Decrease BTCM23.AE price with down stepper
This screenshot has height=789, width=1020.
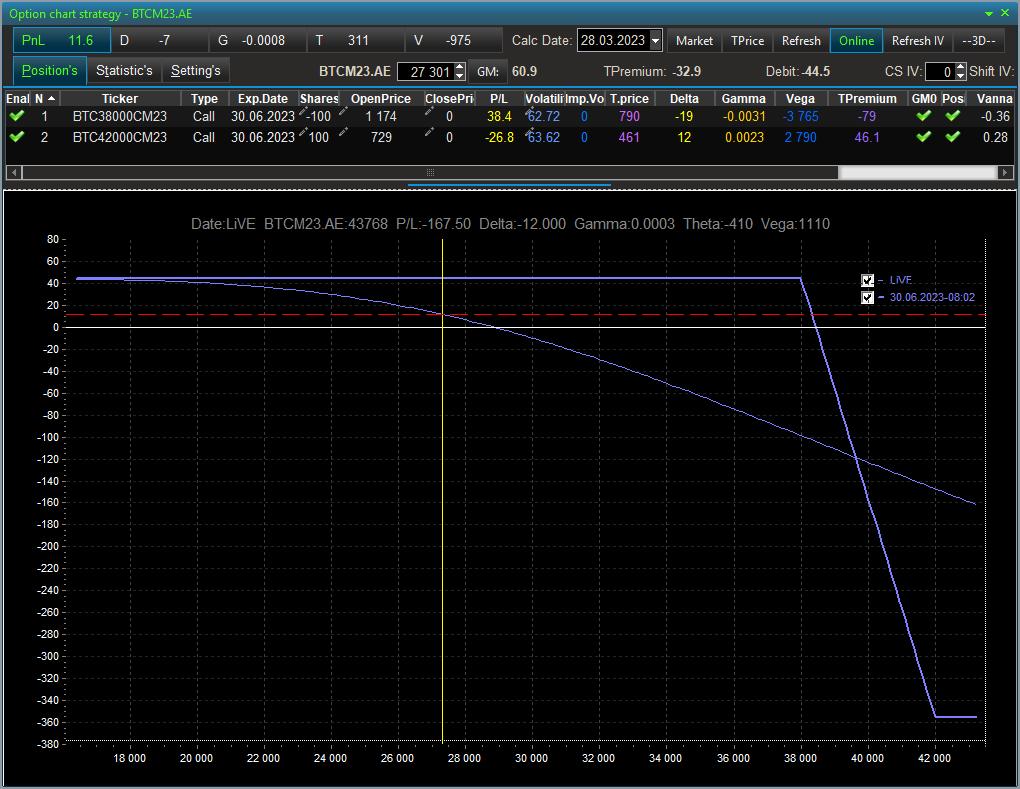(460, 75)
